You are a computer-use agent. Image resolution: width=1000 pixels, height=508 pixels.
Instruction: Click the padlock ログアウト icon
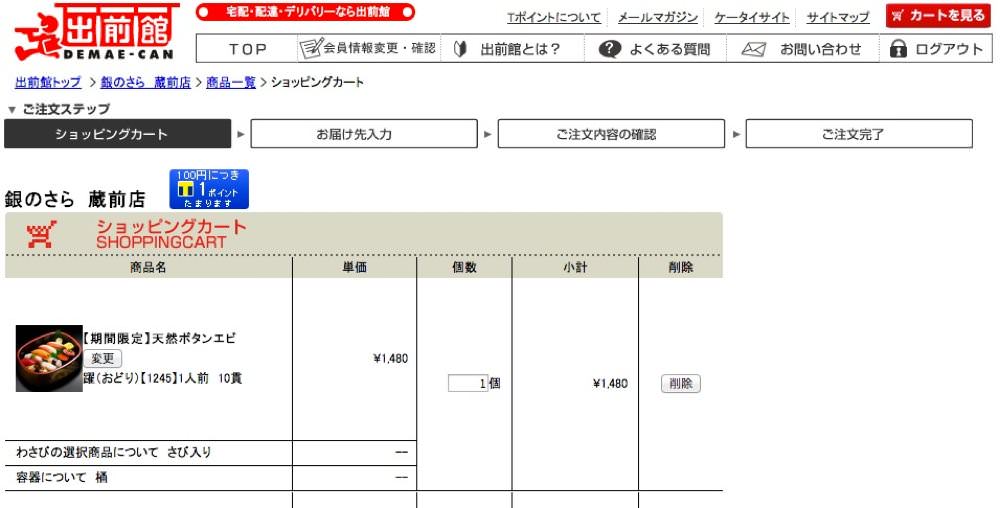tap(898, 48)
